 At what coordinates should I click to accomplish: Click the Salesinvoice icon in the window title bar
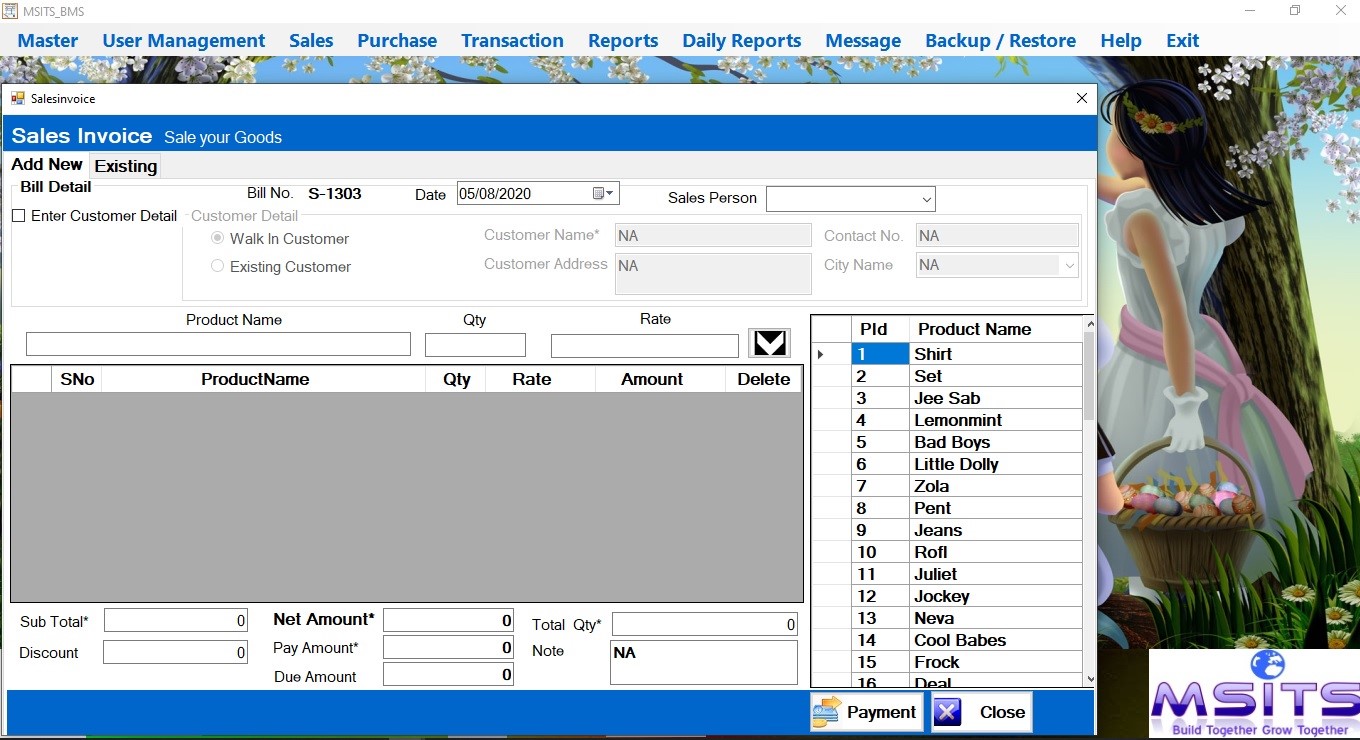click(17, 98)
